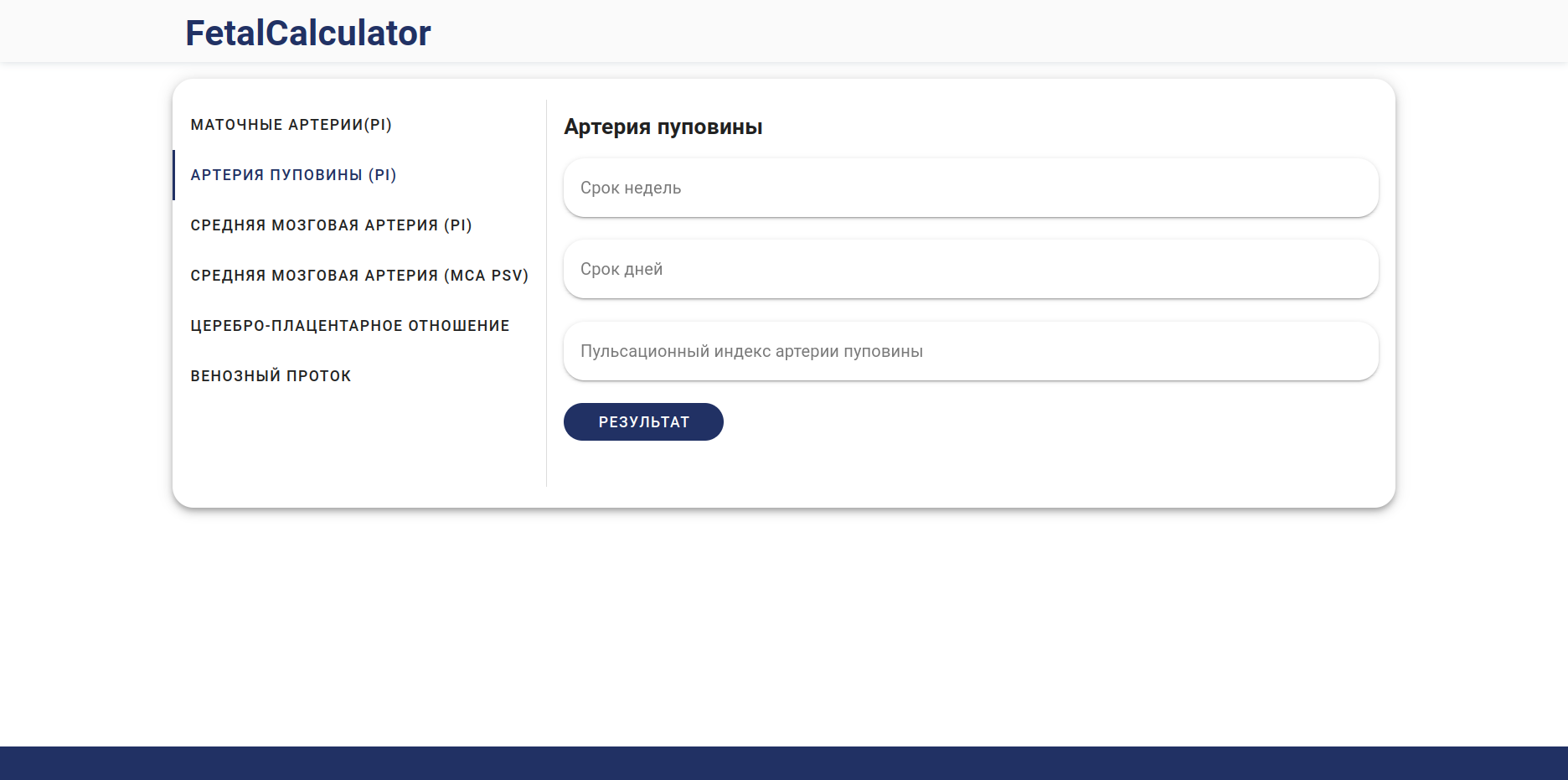
Task: Click the Результат button
Action: [643, 421]
